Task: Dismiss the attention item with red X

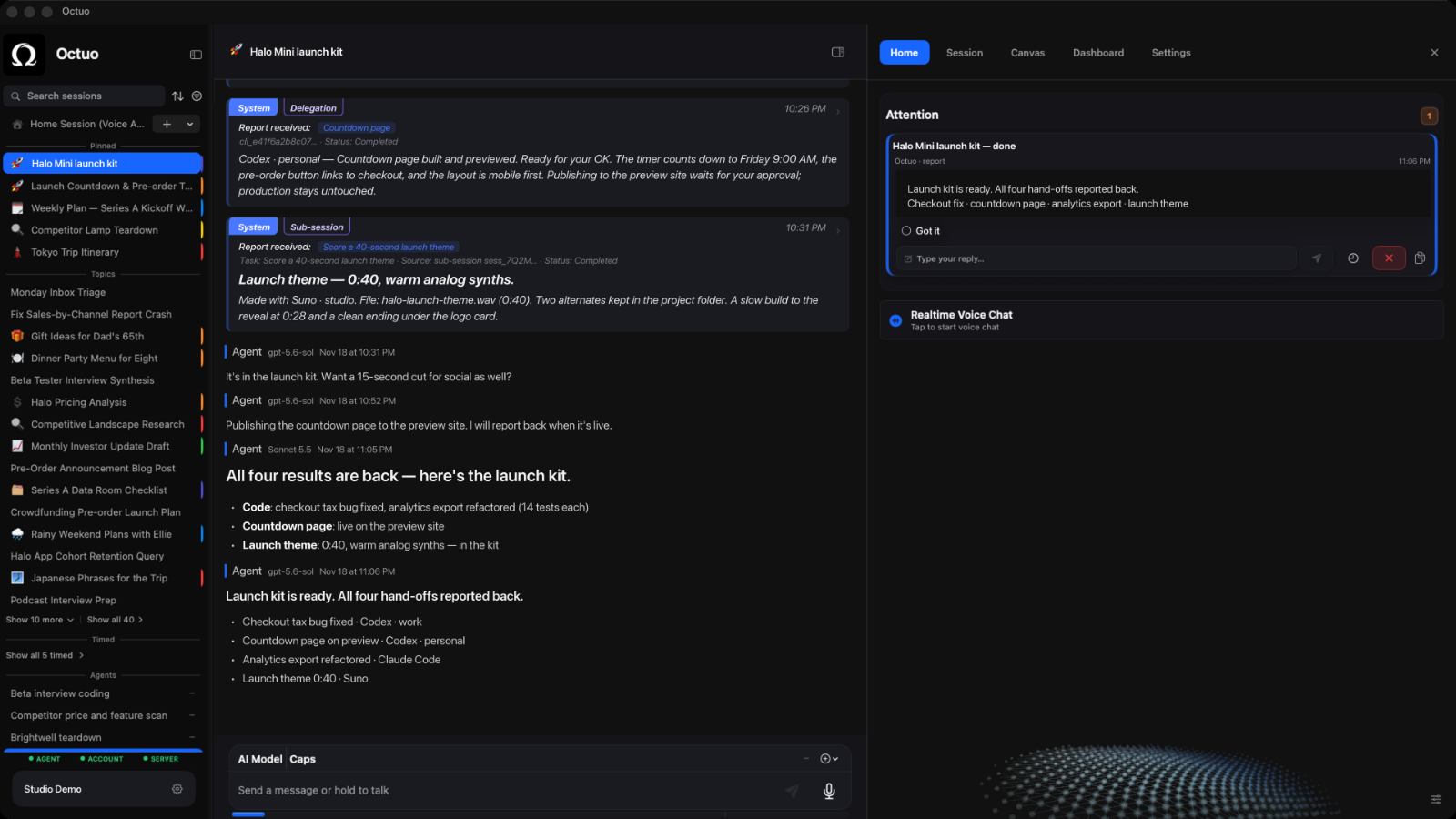Action: coord(1389,258)
